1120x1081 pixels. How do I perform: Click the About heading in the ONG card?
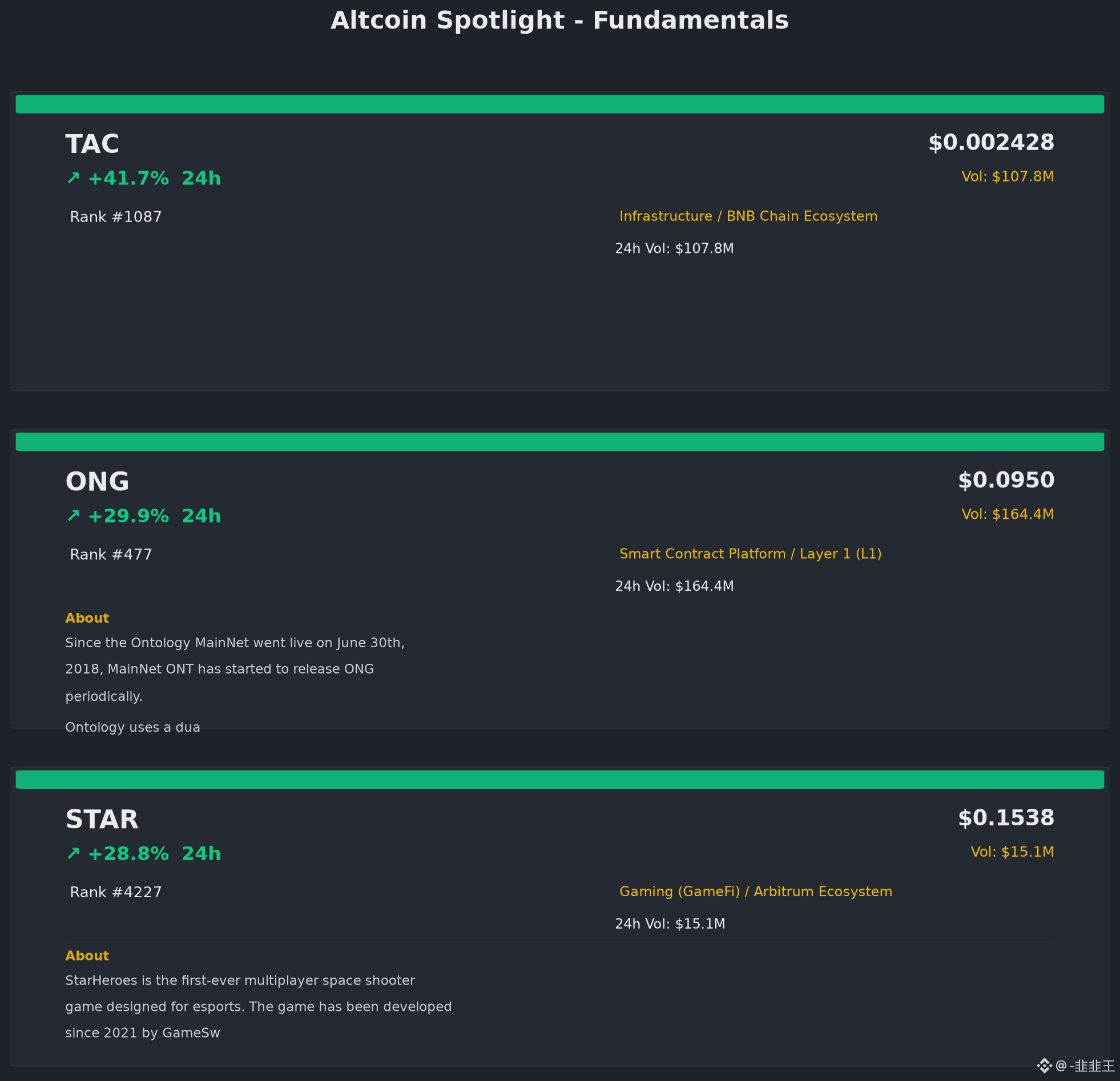(x=87, y=618)
